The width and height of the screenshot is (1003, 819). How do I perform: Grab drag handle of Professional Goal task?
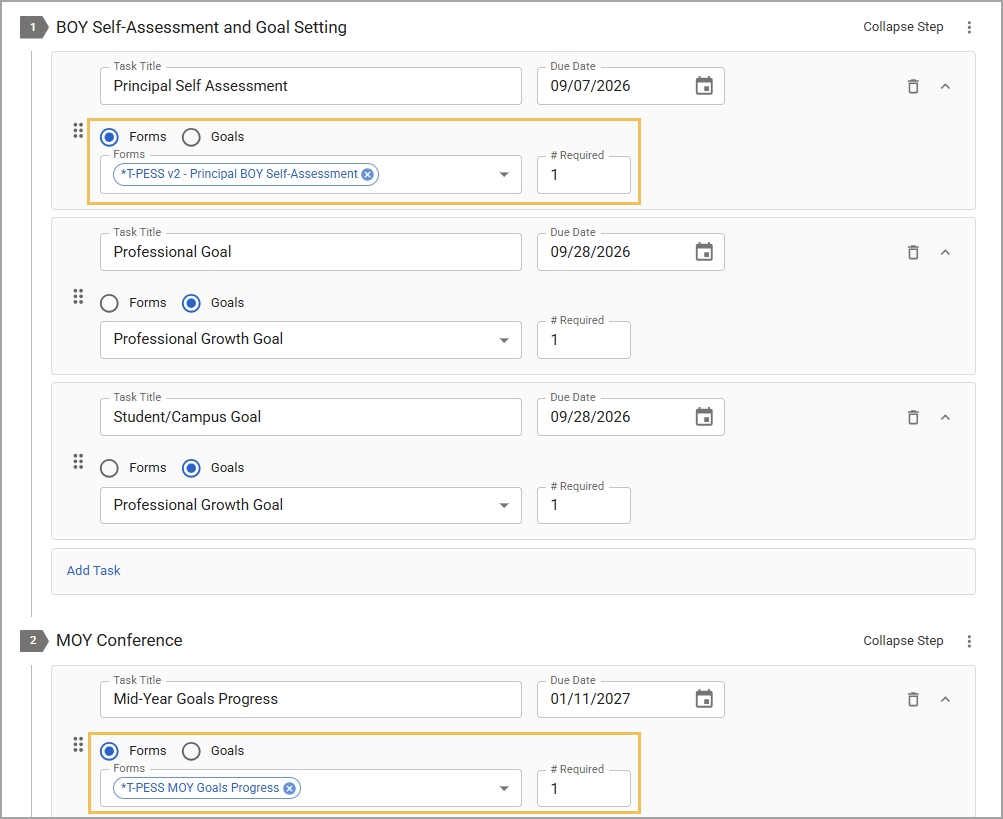(78, 297)
